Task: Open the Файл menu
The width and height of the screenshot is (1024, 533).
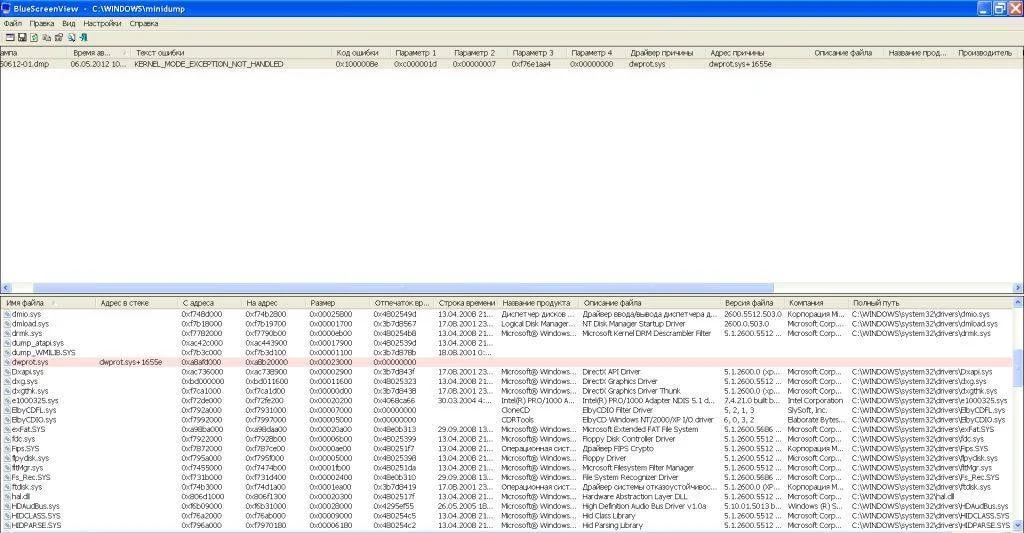Action: click(12, 24)
